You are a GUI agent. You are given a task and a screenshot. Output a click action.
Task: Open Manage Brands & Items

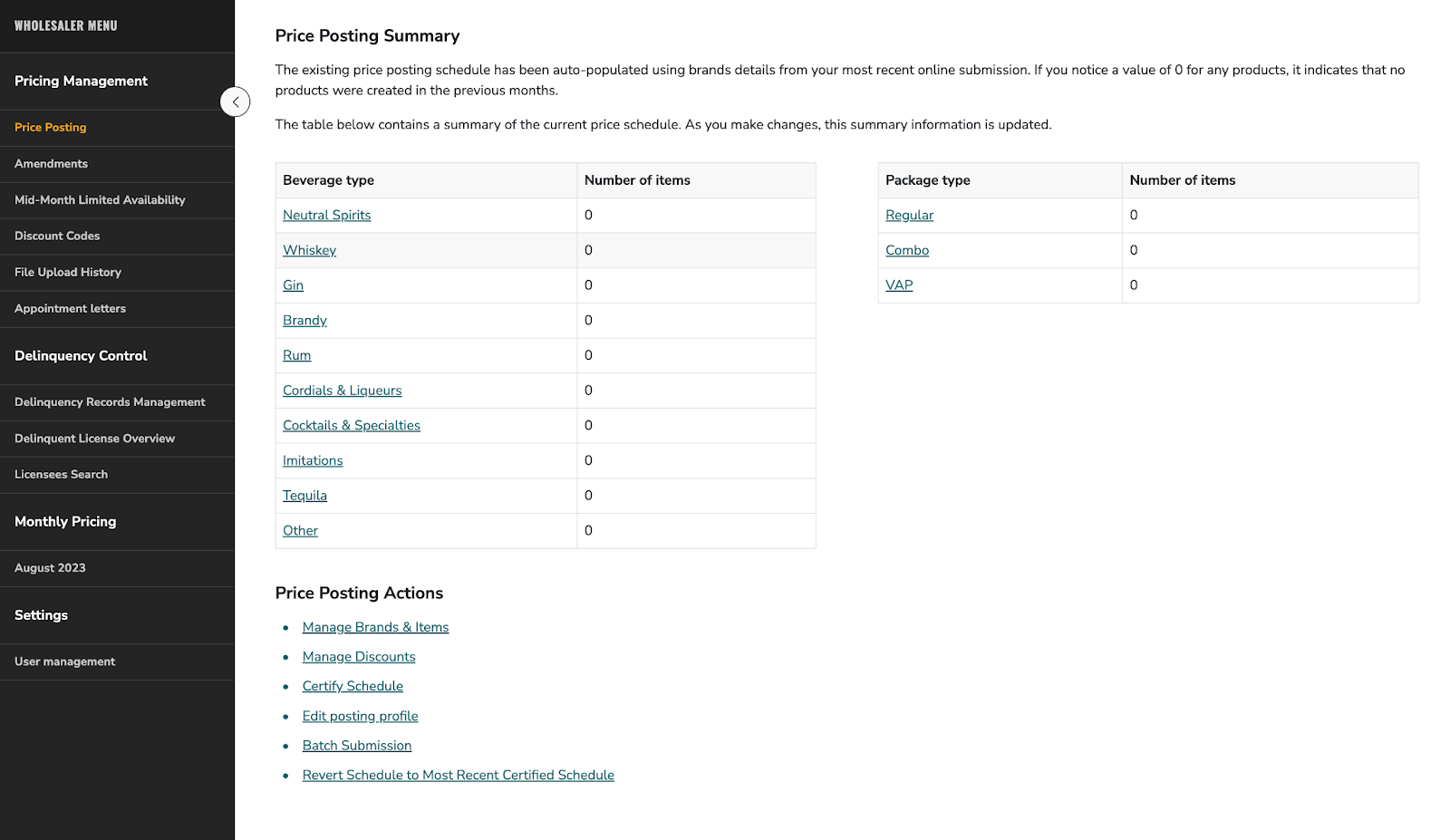click(375, 627)
